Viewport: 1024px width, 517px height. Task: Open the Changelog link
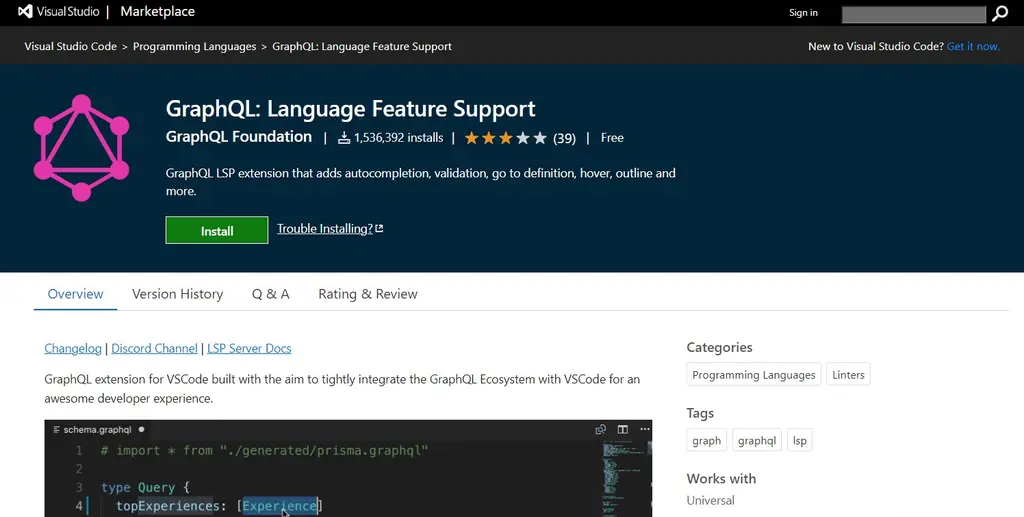coord(73,349)
